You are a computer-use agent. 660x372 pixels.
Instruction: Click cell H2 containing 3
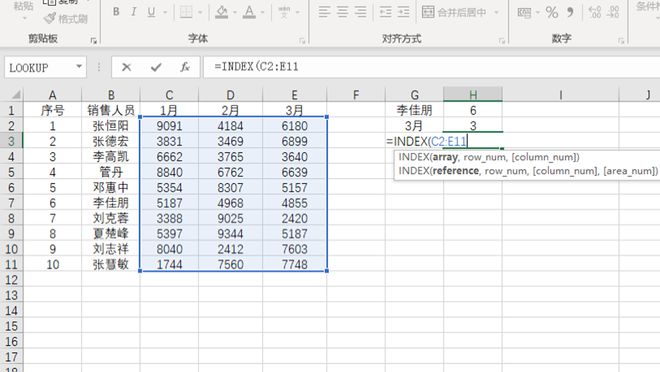tap(473, 126)
